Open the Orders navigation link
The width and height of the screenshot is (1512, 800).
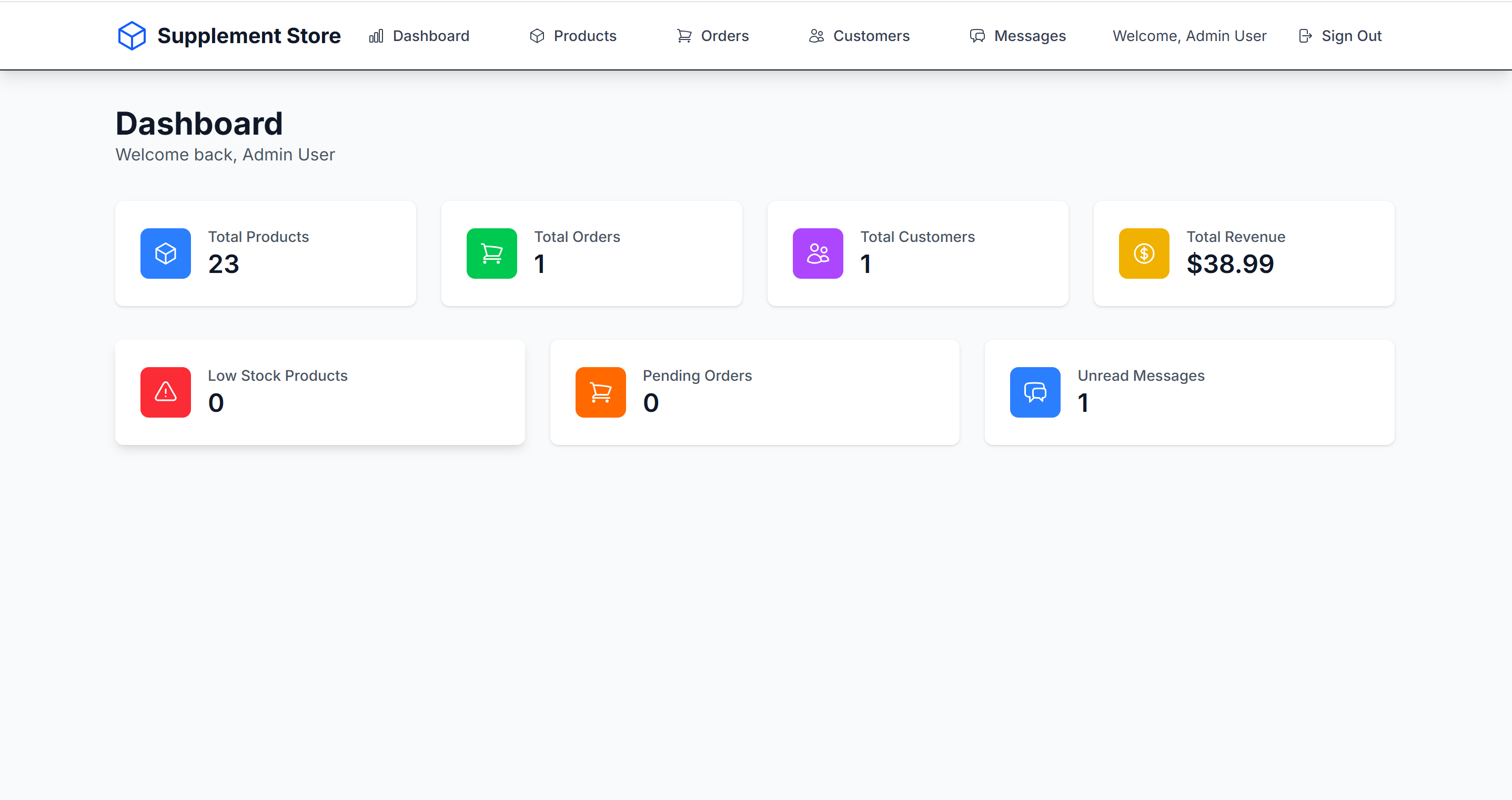pyautogui.click(x=712, y=36)
